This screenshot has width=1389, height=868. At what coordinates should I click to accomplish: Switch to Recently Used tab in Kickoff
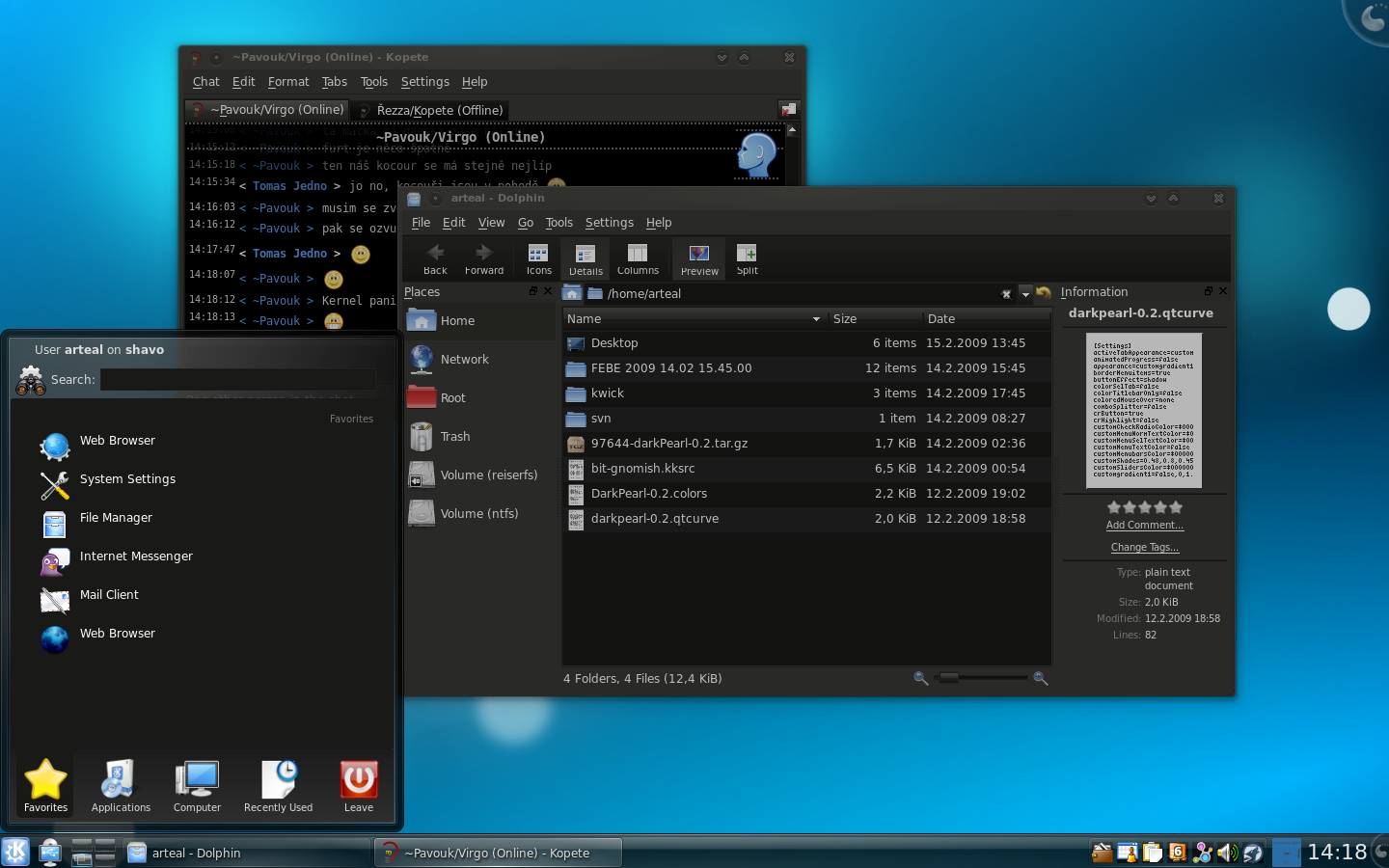pyautogui.click(x=278, y=786)
